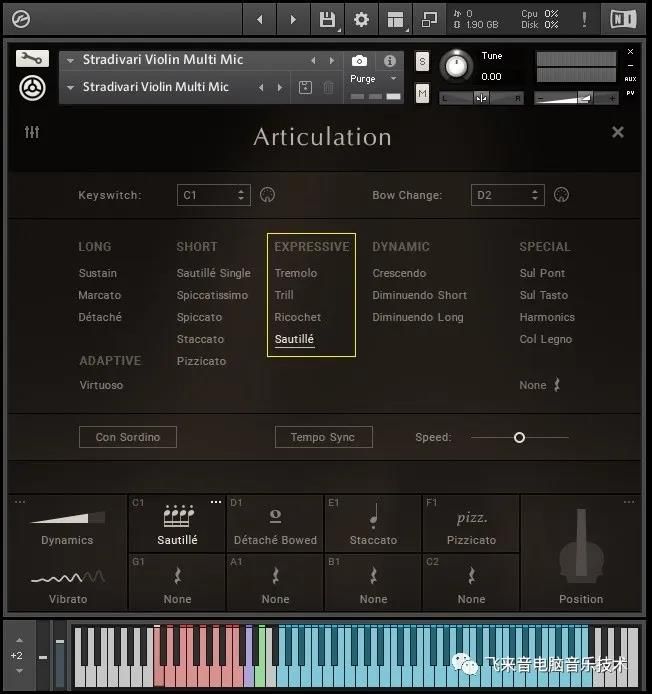Expand the snapshot name dropdown arrow
This screenshot has width=652, height=694.
click(x=70, y=88)
